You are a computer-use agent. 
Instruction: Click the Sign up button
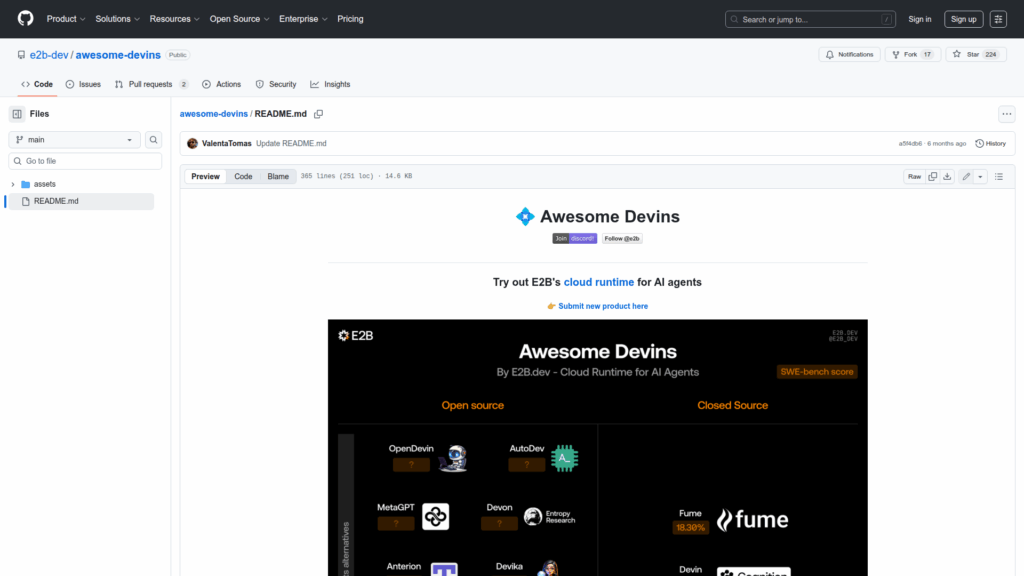tap(963, 19)
